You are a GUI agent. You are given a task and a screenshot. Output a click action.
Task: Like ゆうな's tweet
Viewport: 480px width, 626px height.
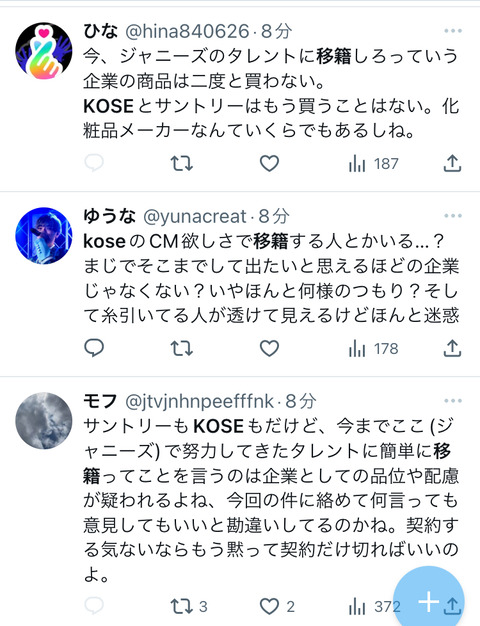pos(270,348)
